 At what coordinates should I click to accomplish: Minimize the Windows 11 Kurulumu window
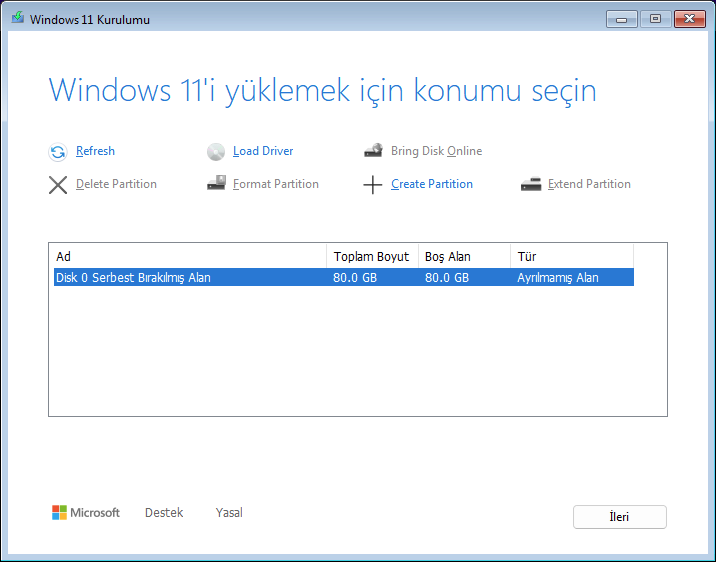[621, 19]
